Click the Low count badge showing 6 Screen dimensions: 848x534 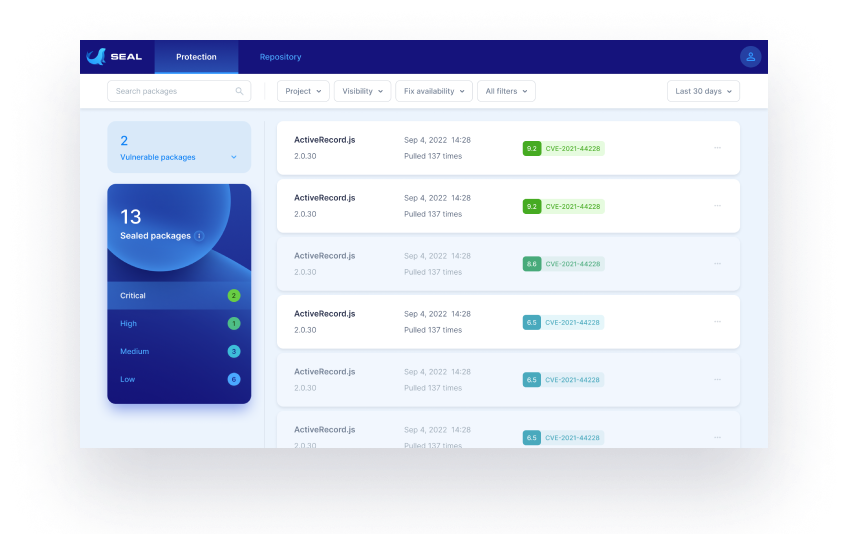coord(233,380)
